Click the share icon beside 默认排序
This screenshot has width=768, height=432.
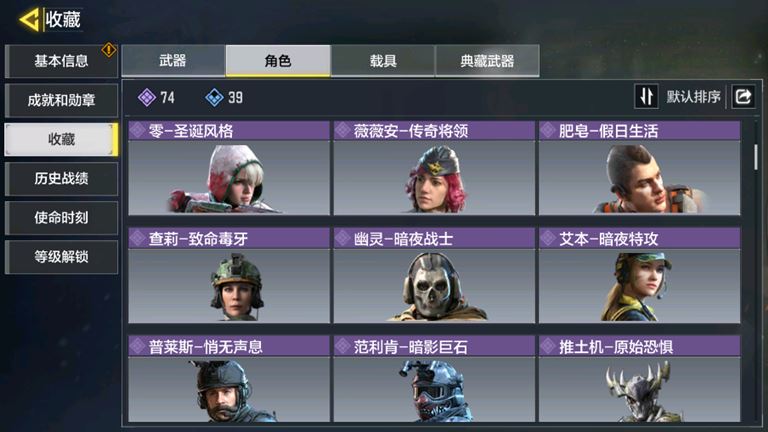pos(743,96)
